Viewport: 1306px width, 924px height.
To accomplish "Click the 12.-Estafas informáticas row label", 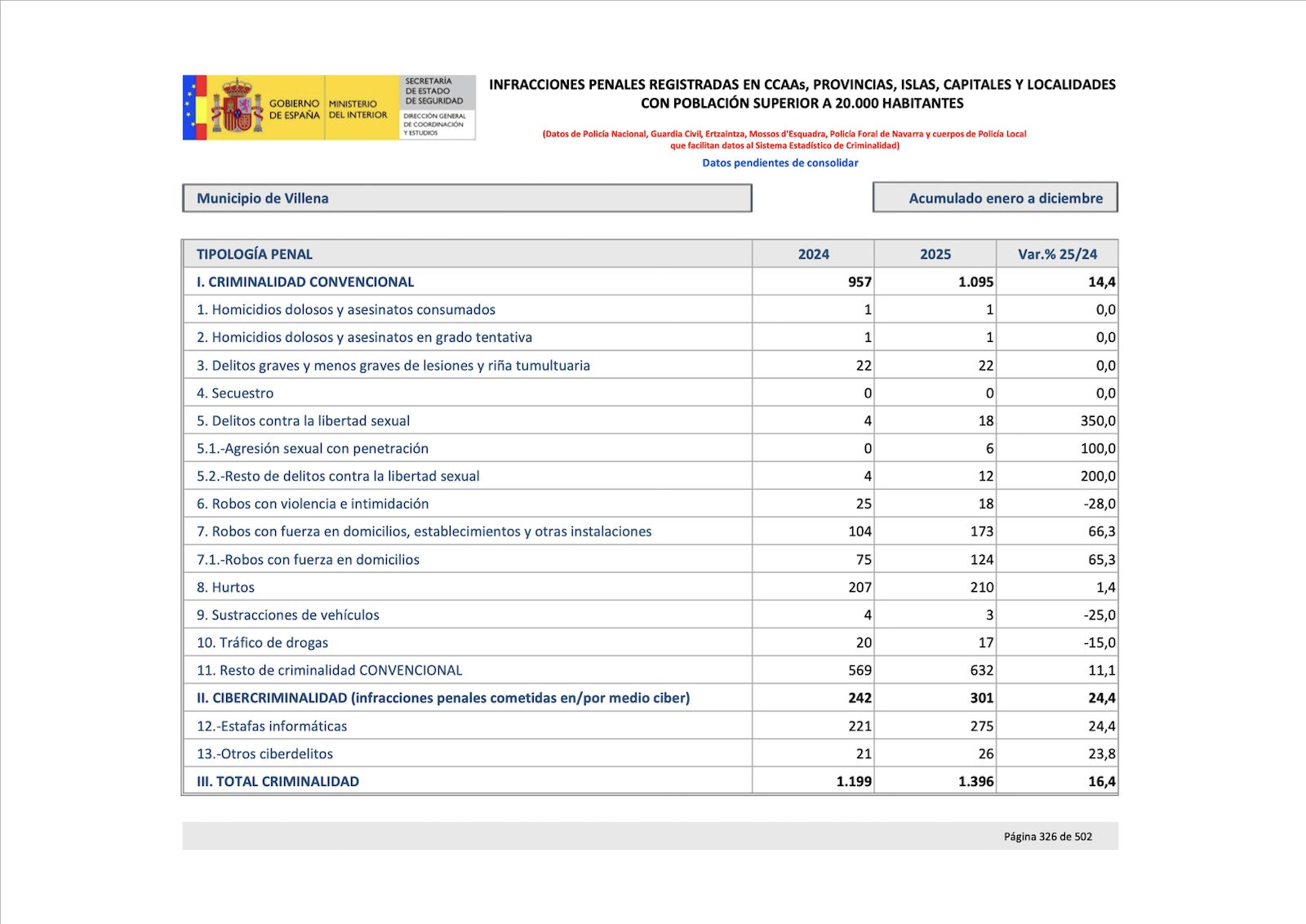I will pyautogui.click(x=272, y=726).
